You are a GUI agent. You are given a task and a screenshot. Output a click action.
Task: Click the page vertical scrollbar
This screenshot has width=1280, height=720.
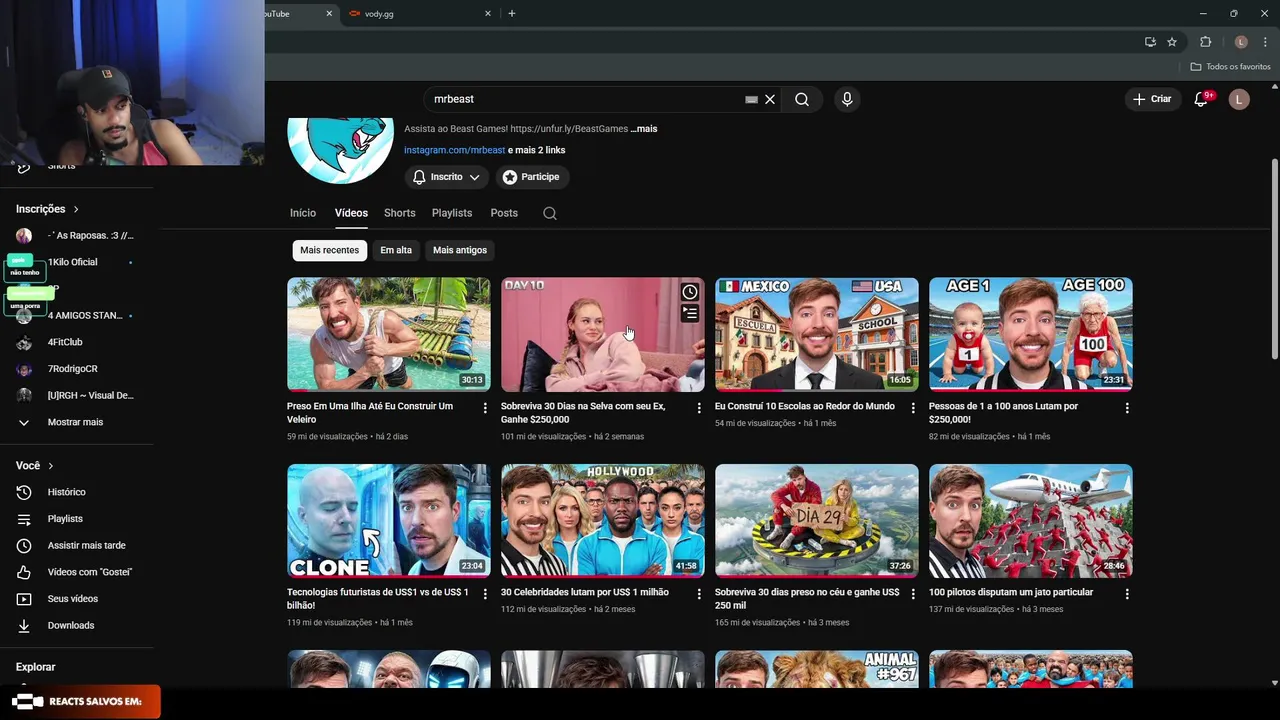coord(1274,260)
